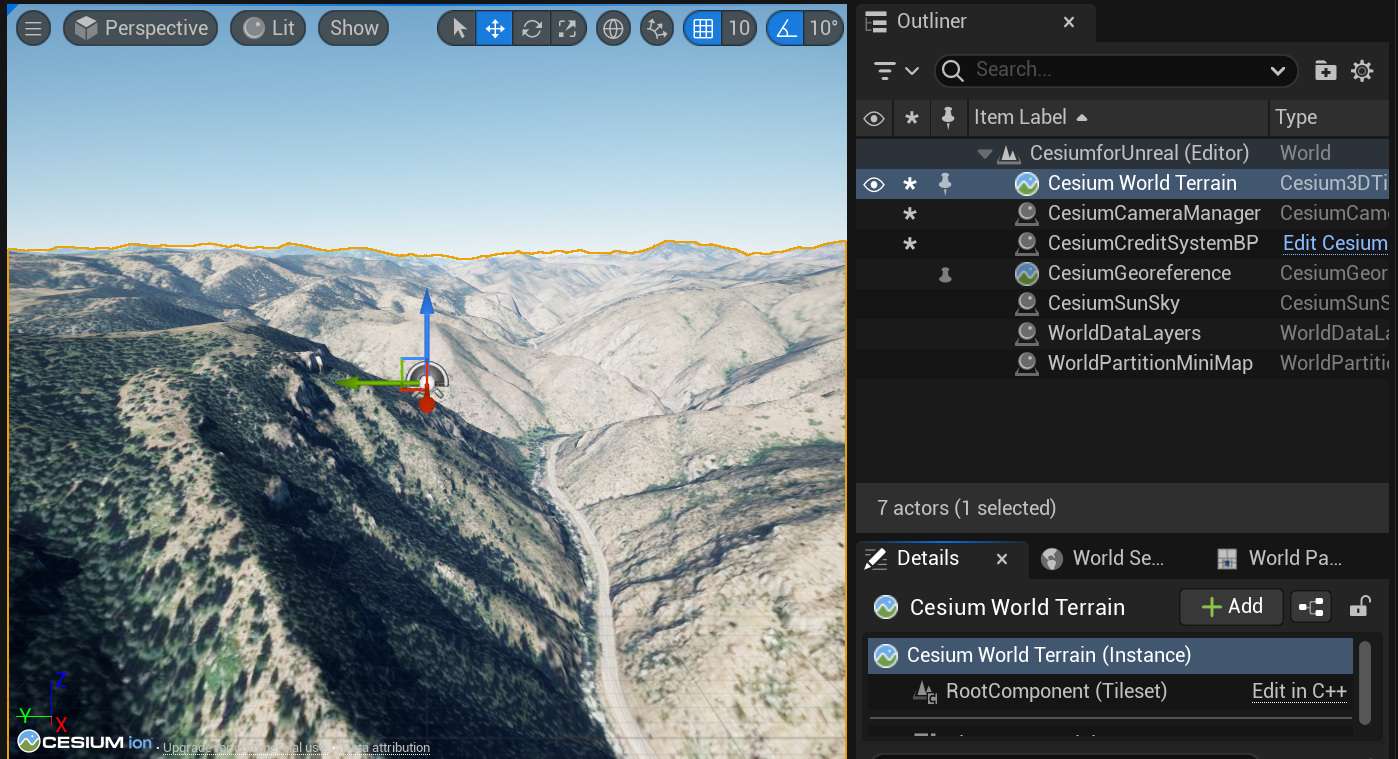Open the Show flags menu
The image size is (1398, 759).
tap(354, 28)
